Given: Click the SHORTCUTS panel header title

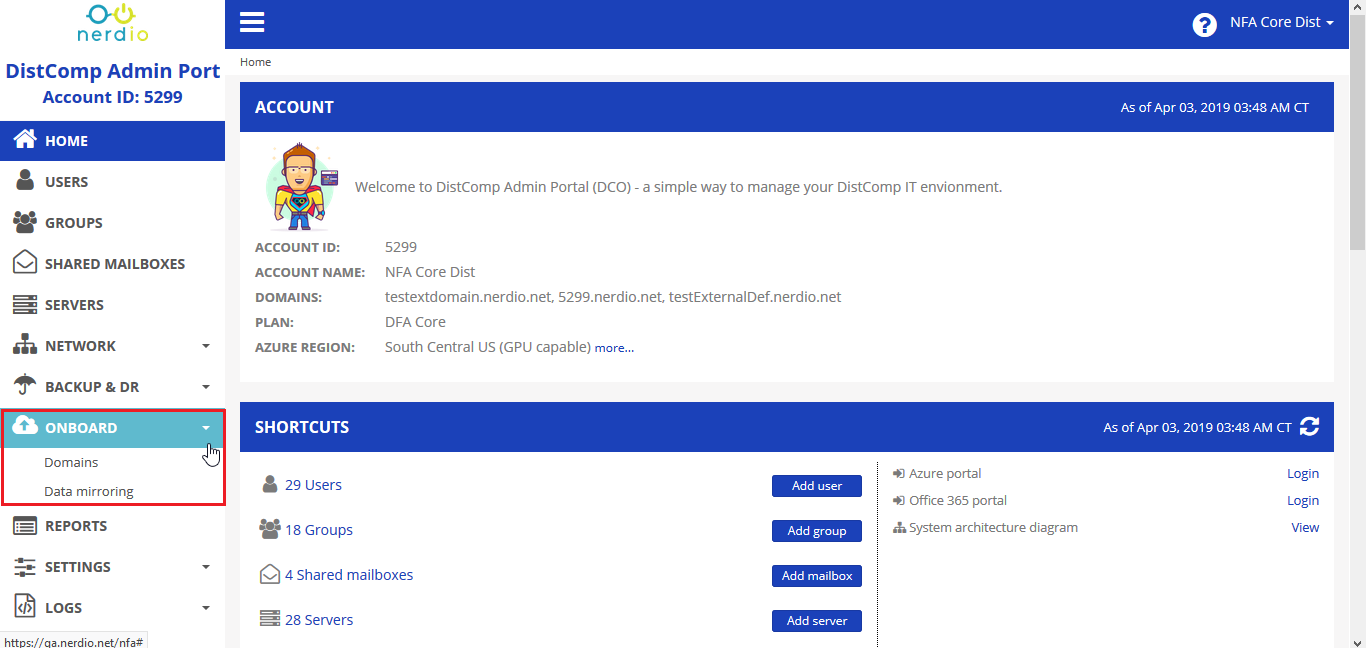Looking at the screenshot, I should click(x=302, y=427).
